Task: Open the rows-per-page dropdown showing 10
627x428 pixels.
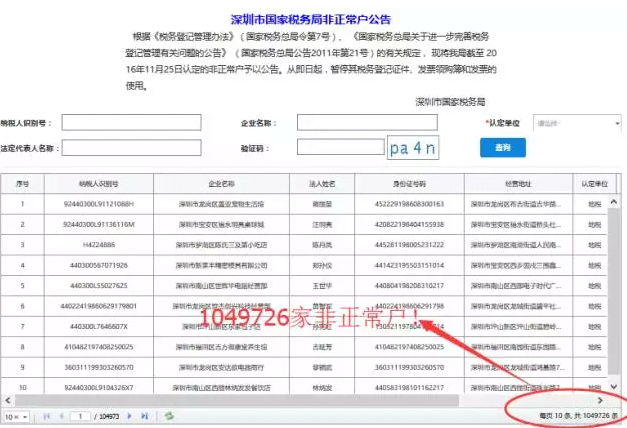Action: tap(15, 414)
